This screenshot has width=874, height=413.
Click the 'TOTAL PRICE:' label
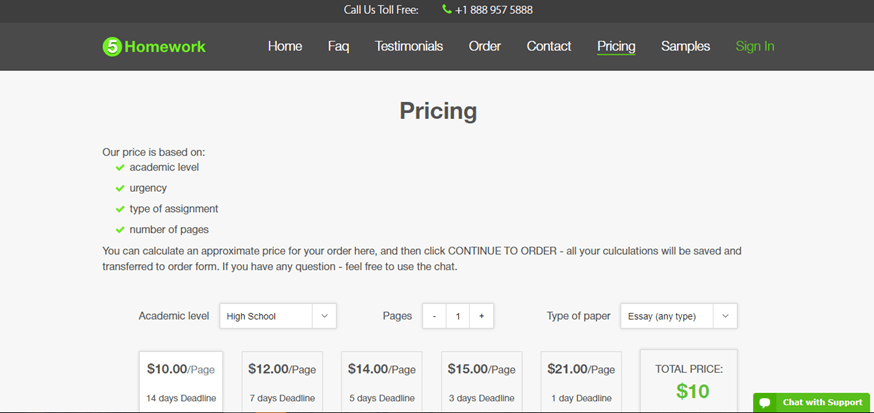[689, 369]
